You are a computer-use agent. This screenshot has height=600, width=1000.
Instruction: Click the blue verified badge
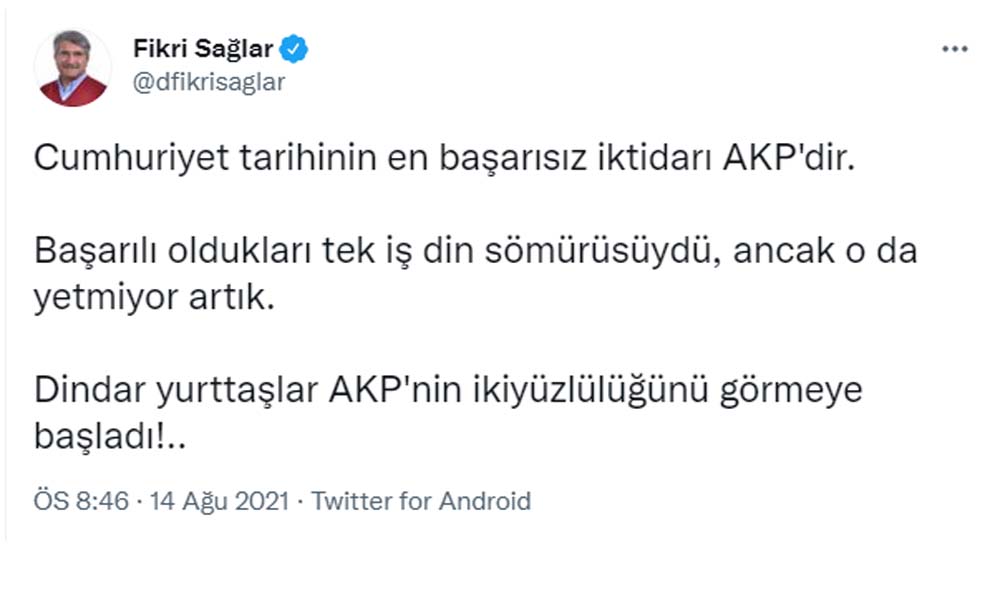tap(294, 49)
